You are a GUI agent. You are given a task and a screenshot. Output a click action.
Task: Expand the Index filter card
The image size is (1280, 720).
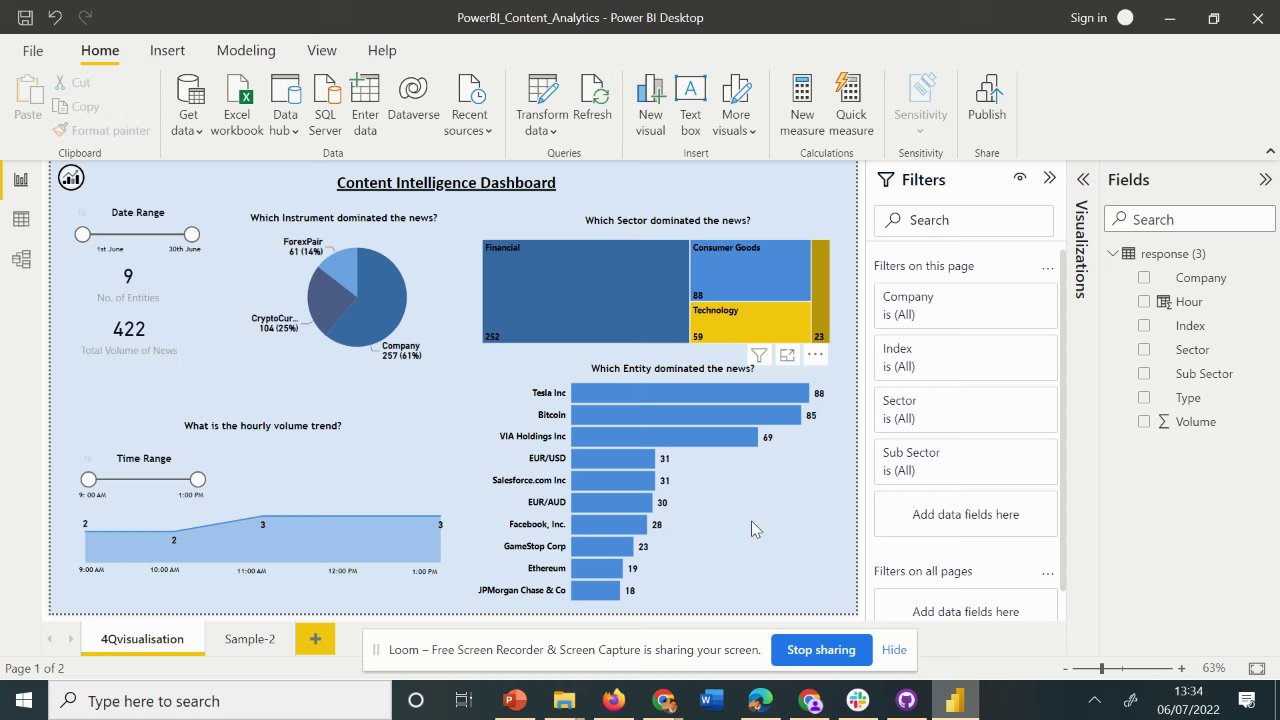tap(965, 358)
